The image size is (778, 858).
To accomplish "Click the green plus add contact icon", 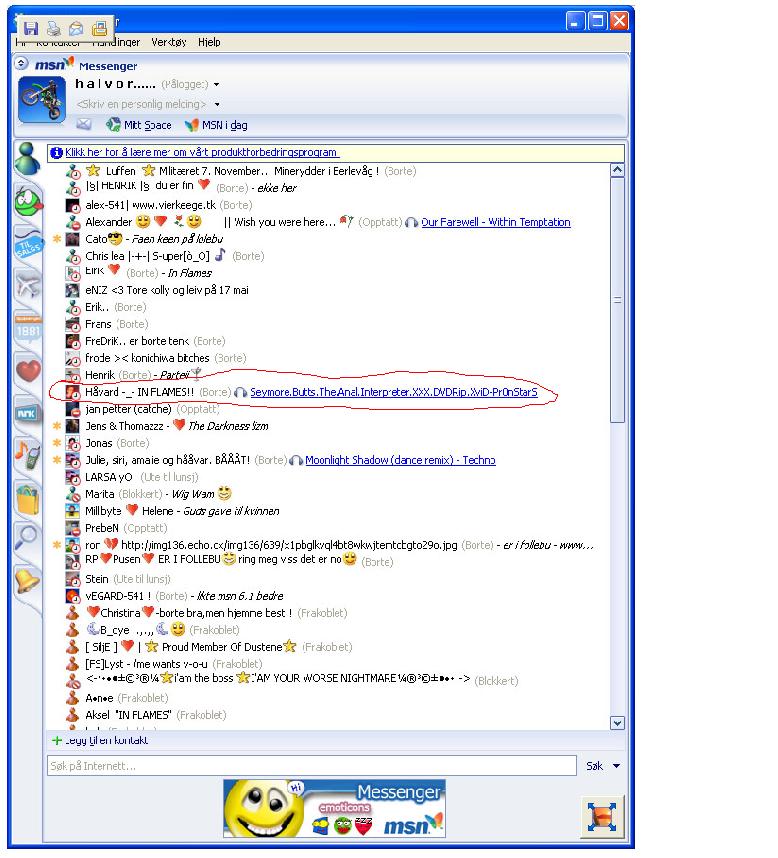I will [56, 740].
